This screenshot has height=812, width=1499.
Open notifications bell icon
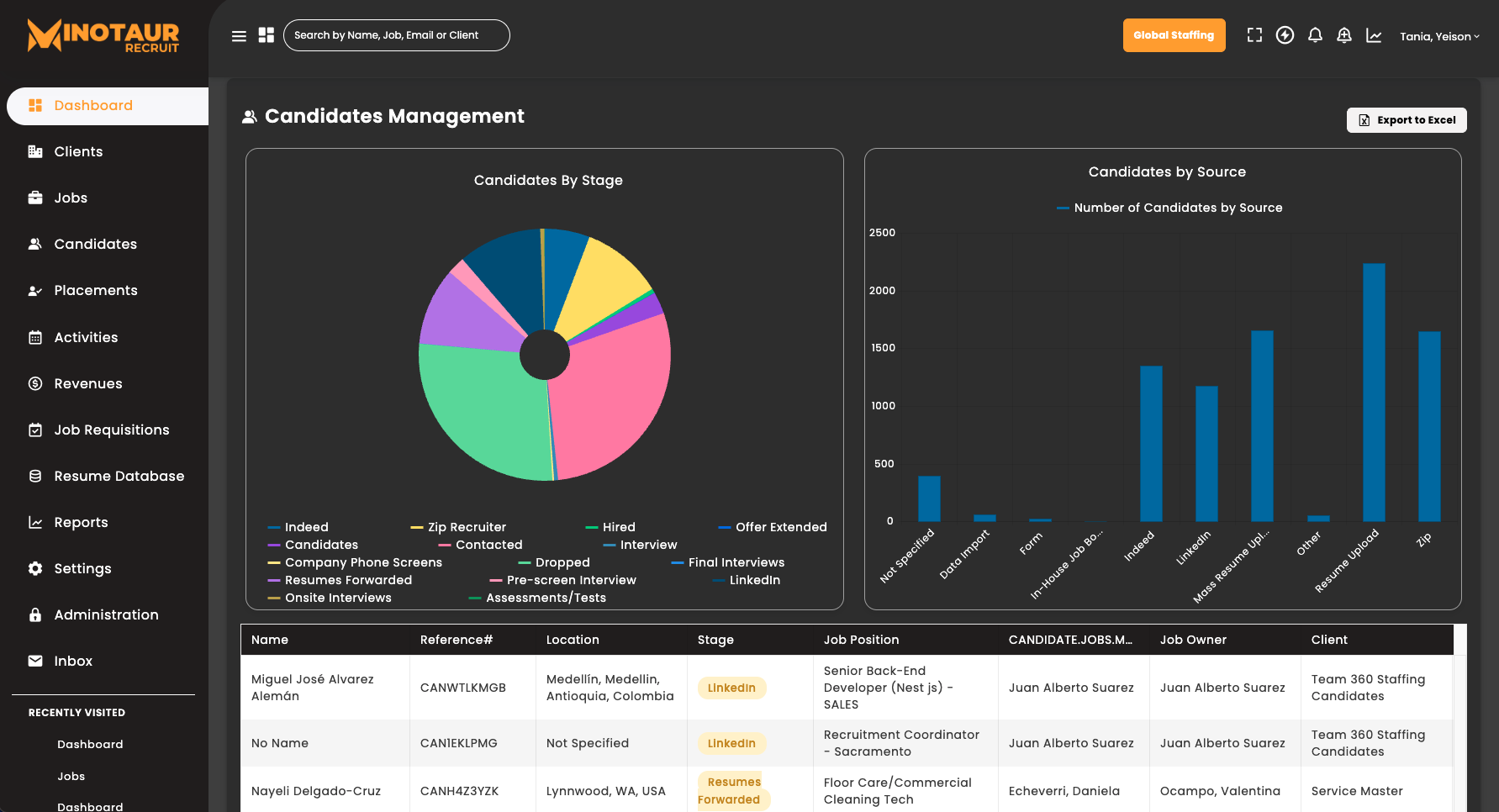(x=1315, y=35)
